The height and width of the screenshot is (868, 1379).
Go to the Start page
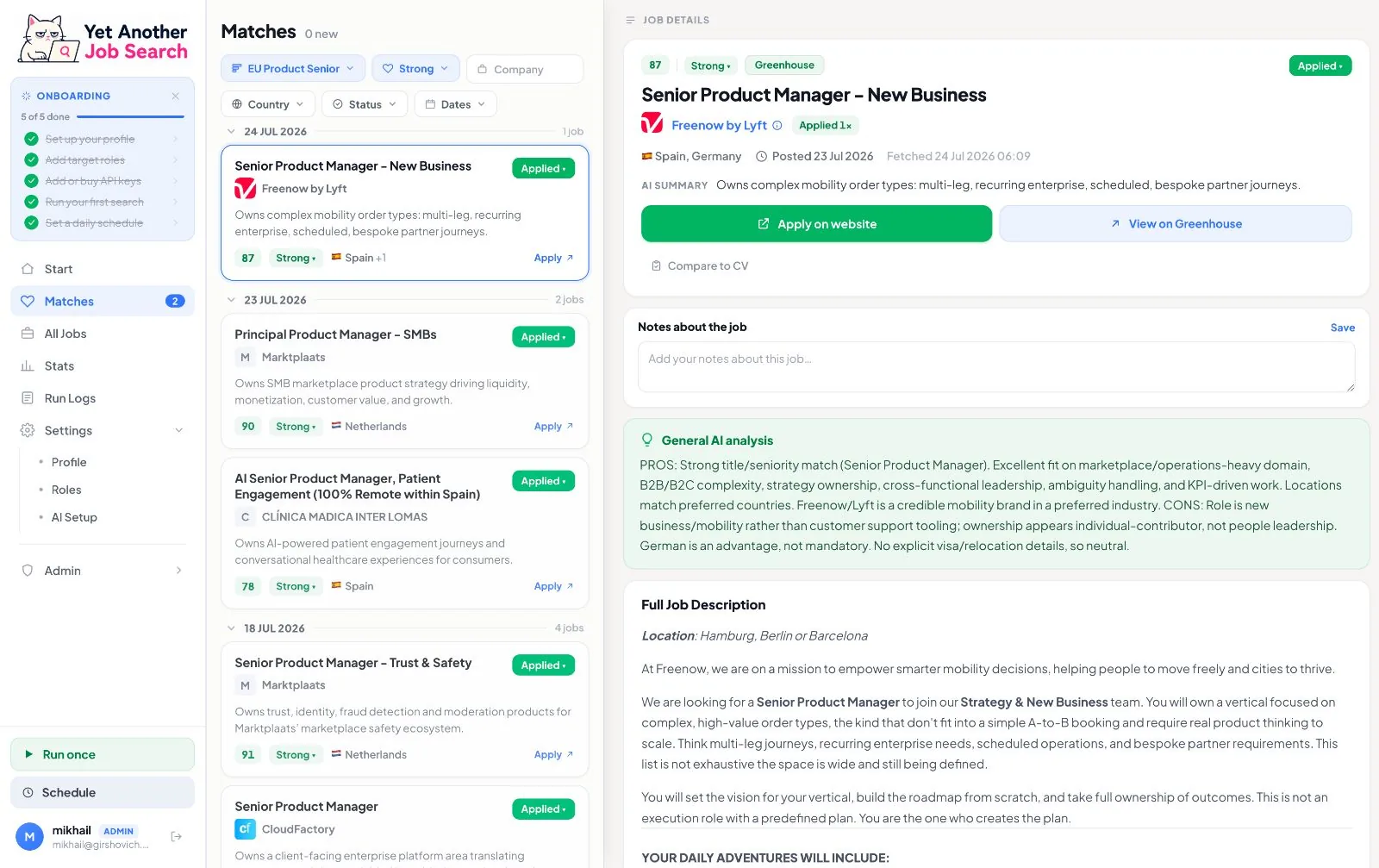coord(102,269)
